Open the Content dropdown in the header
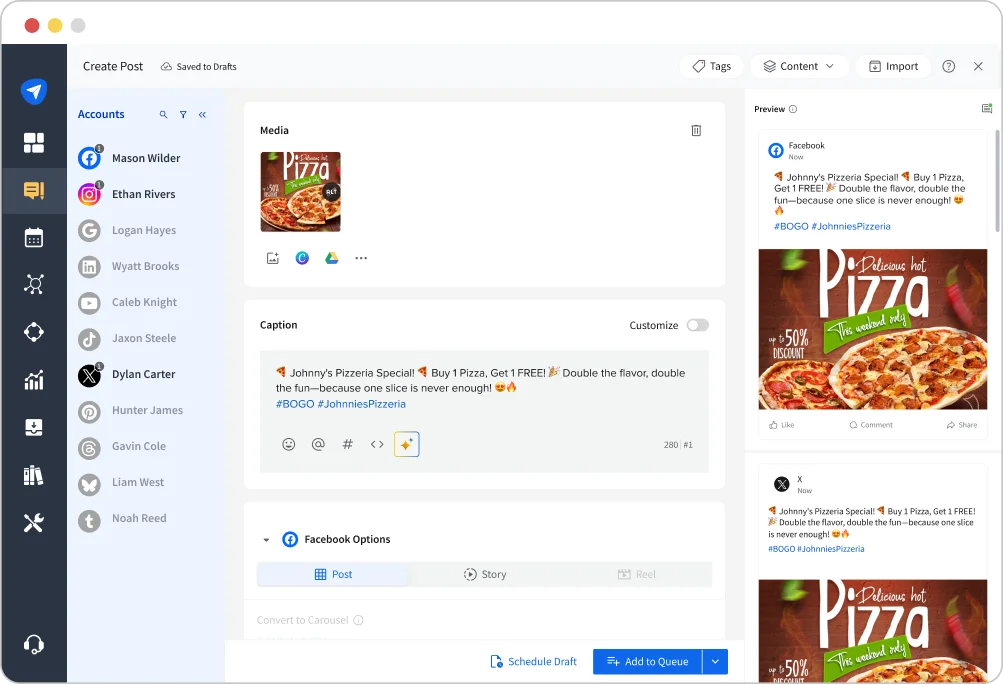Screen dimensions: 1003x685 [798, 66]
